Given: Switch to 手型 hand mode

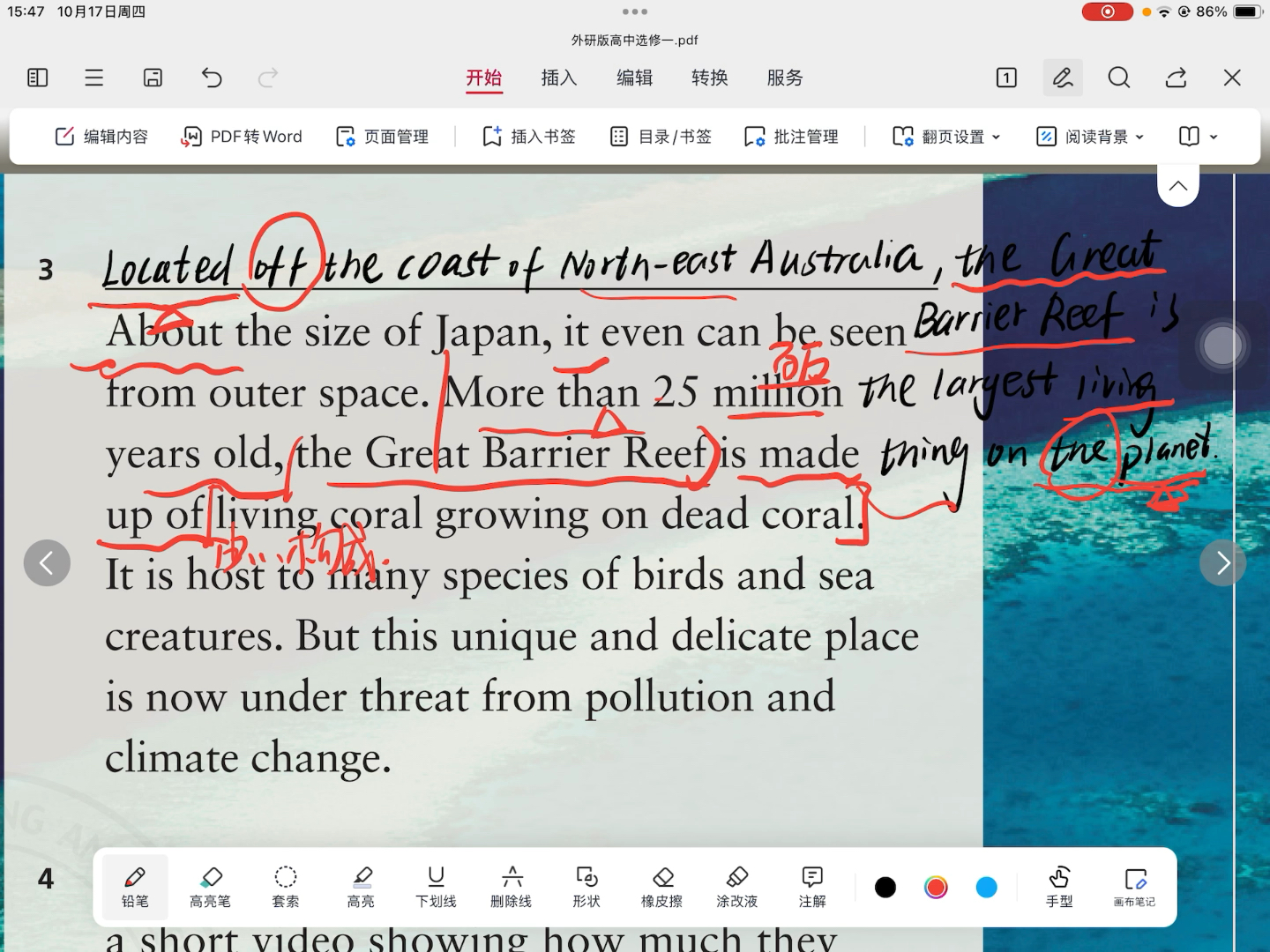Looking at the screenshot, I should click(x=1059, y=887).
